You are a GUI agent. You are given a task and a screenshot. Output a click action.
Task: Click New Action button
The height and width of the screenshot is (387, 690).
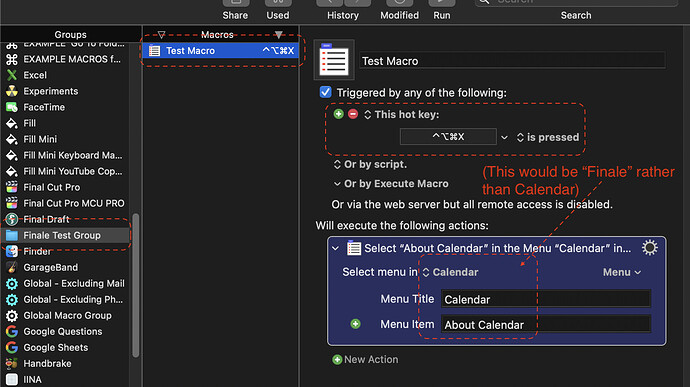[365, 360]
